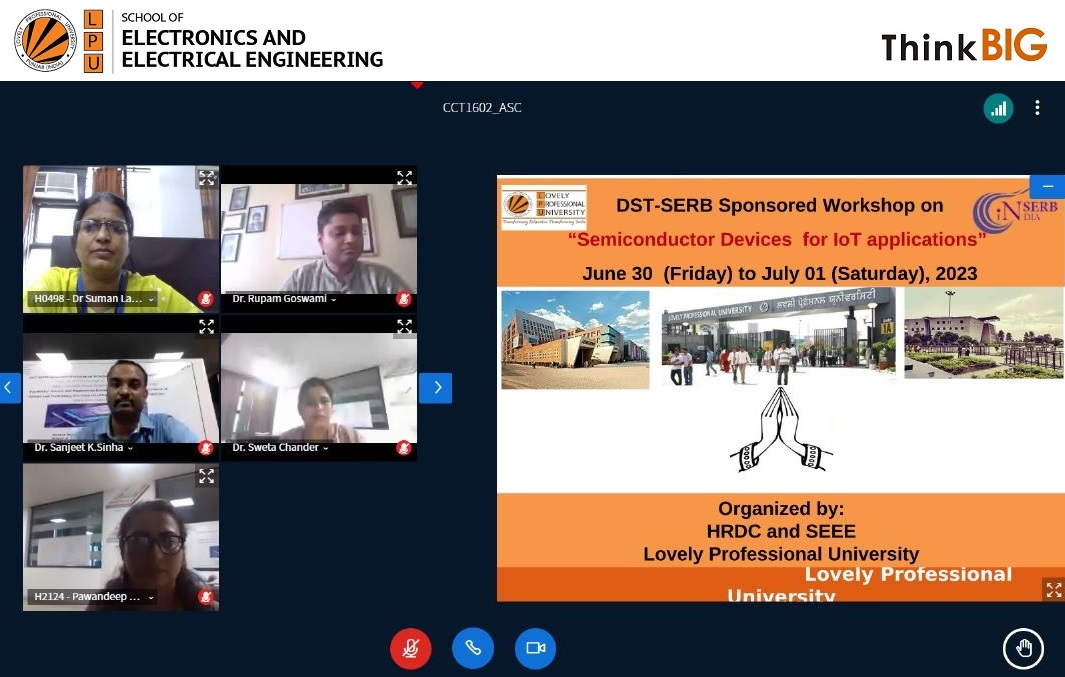Click 'Semiconductor Devices for IoT applications' title
The height and width of the screenshot is (677, 1065).
tap(777, 240)
